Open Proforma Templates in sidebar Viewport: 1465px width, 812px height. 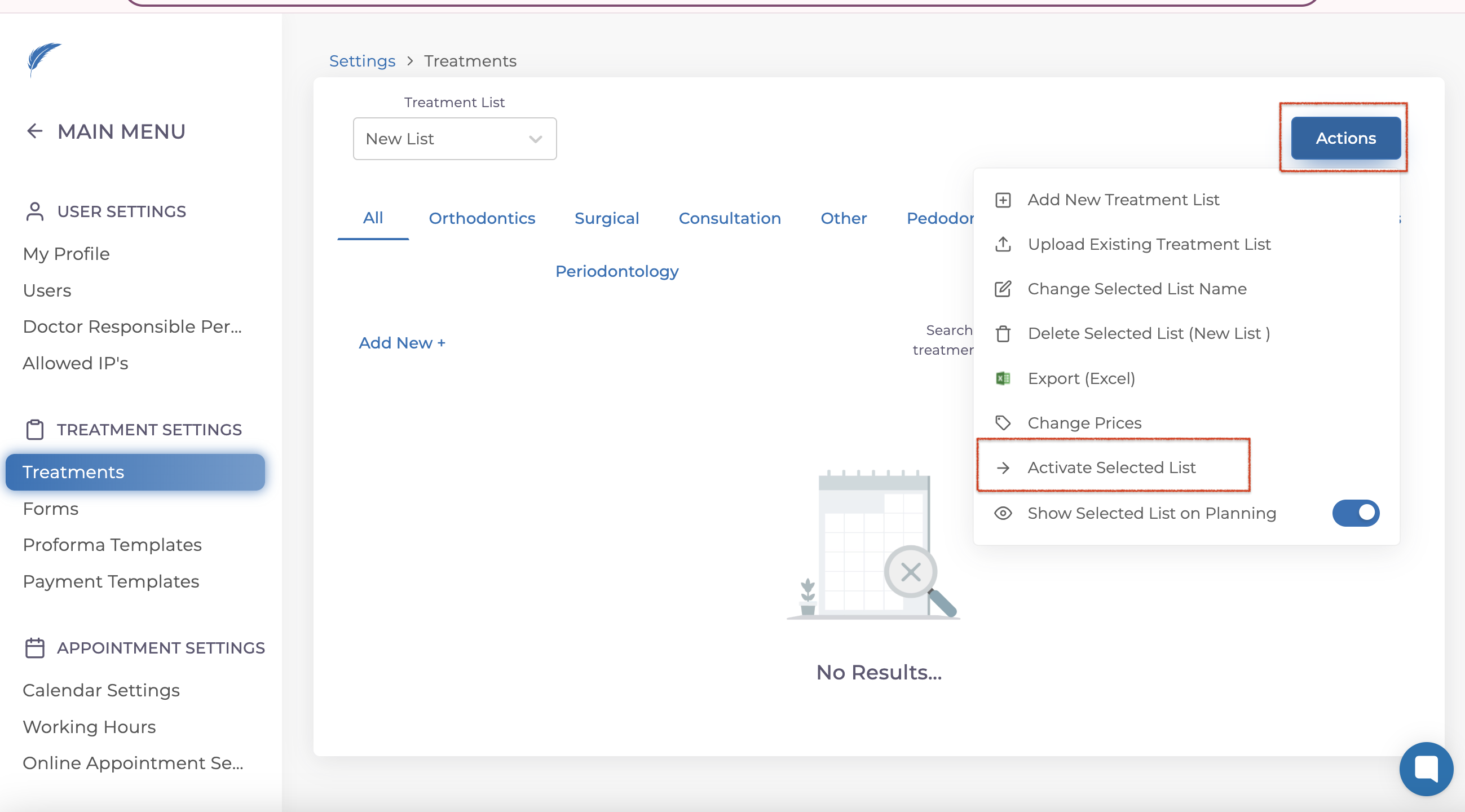pyautogui.click(x=112, y=545)
